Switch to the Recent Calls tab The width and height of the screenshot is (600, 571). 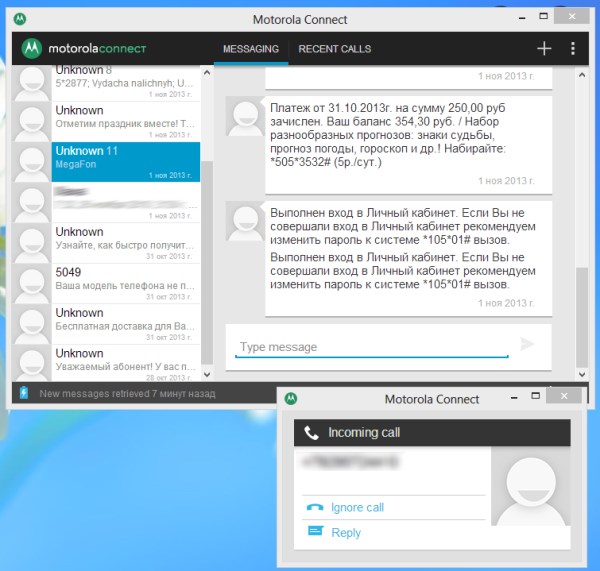335,49
